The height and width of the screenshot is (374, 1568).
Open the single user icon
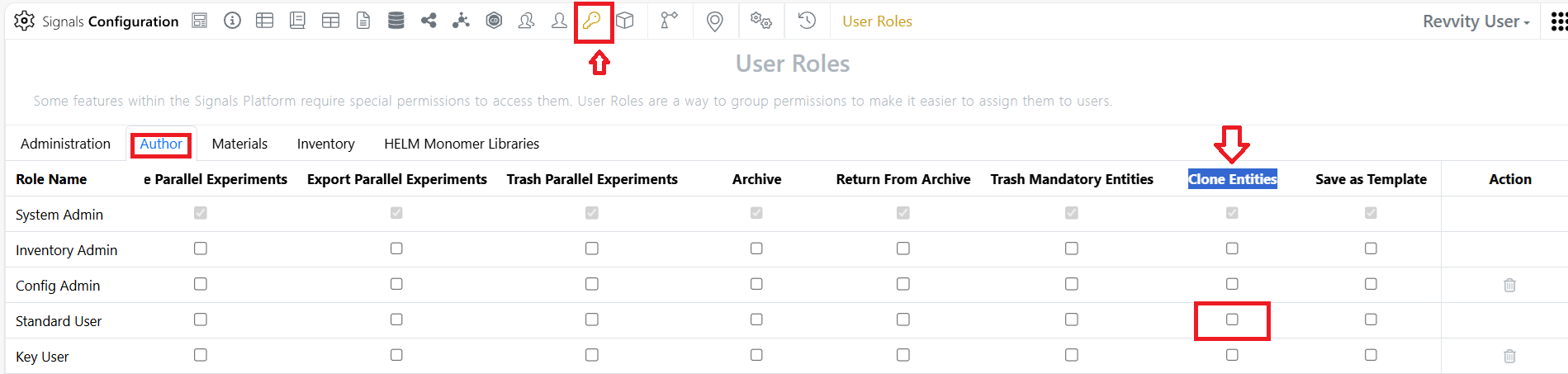tap(559, 21)
